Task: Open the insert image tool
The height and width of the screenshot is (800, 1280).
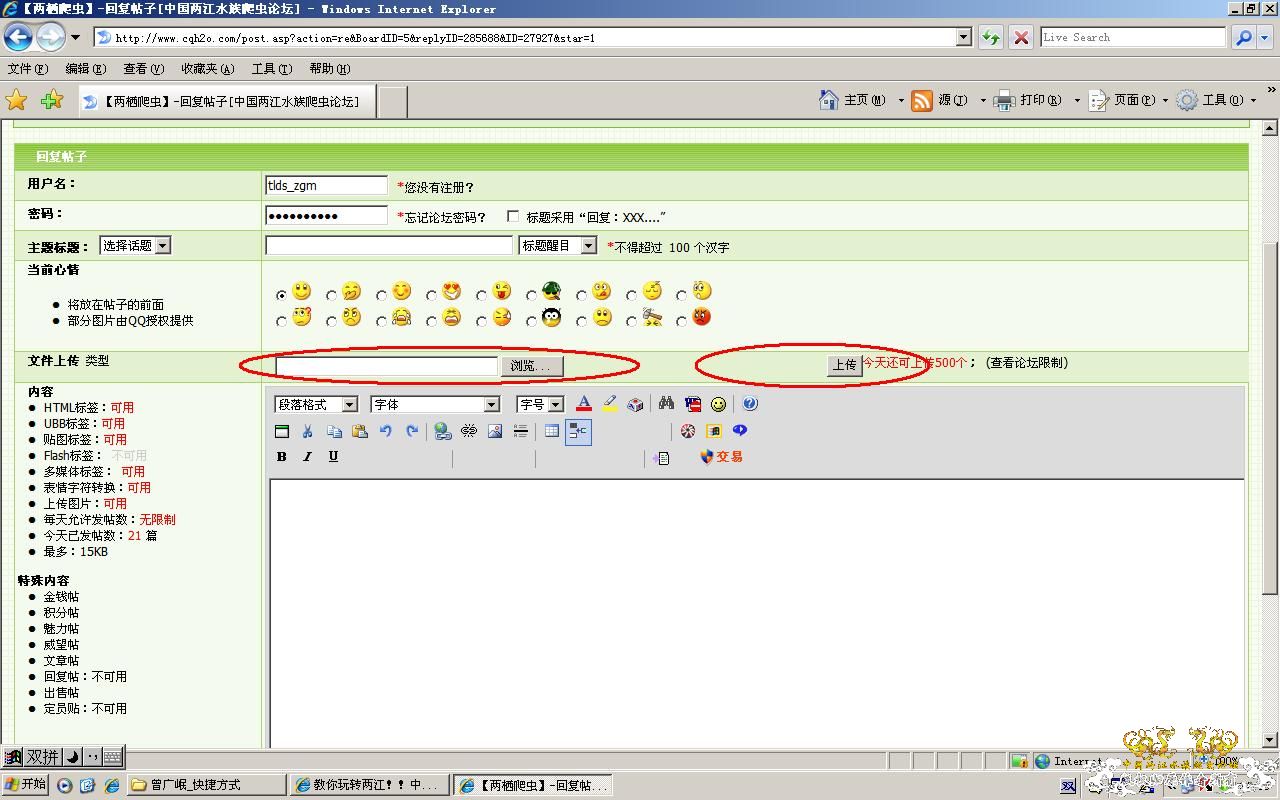Action: [495, 431]
